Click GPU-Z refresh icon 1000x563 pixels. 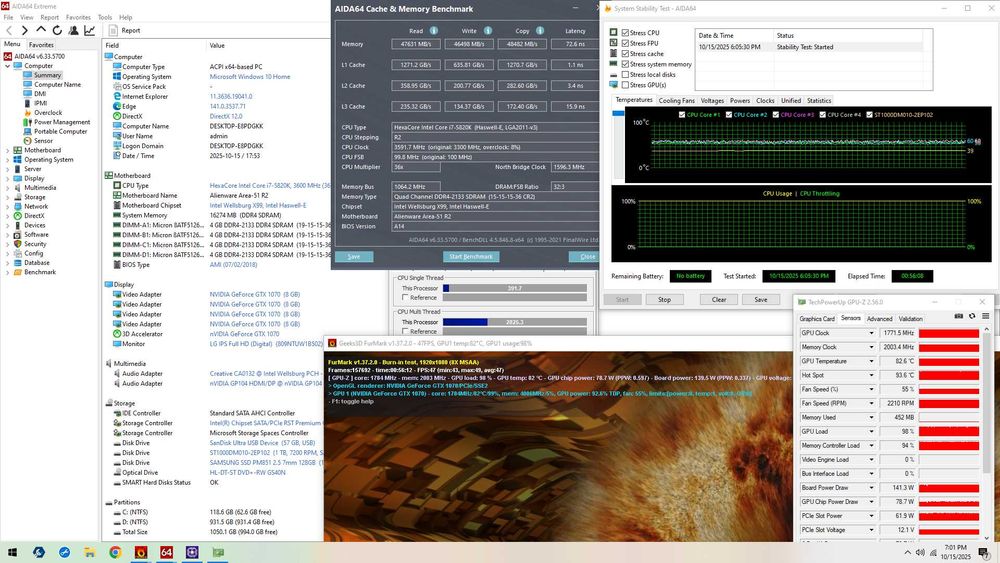[972, 316]
